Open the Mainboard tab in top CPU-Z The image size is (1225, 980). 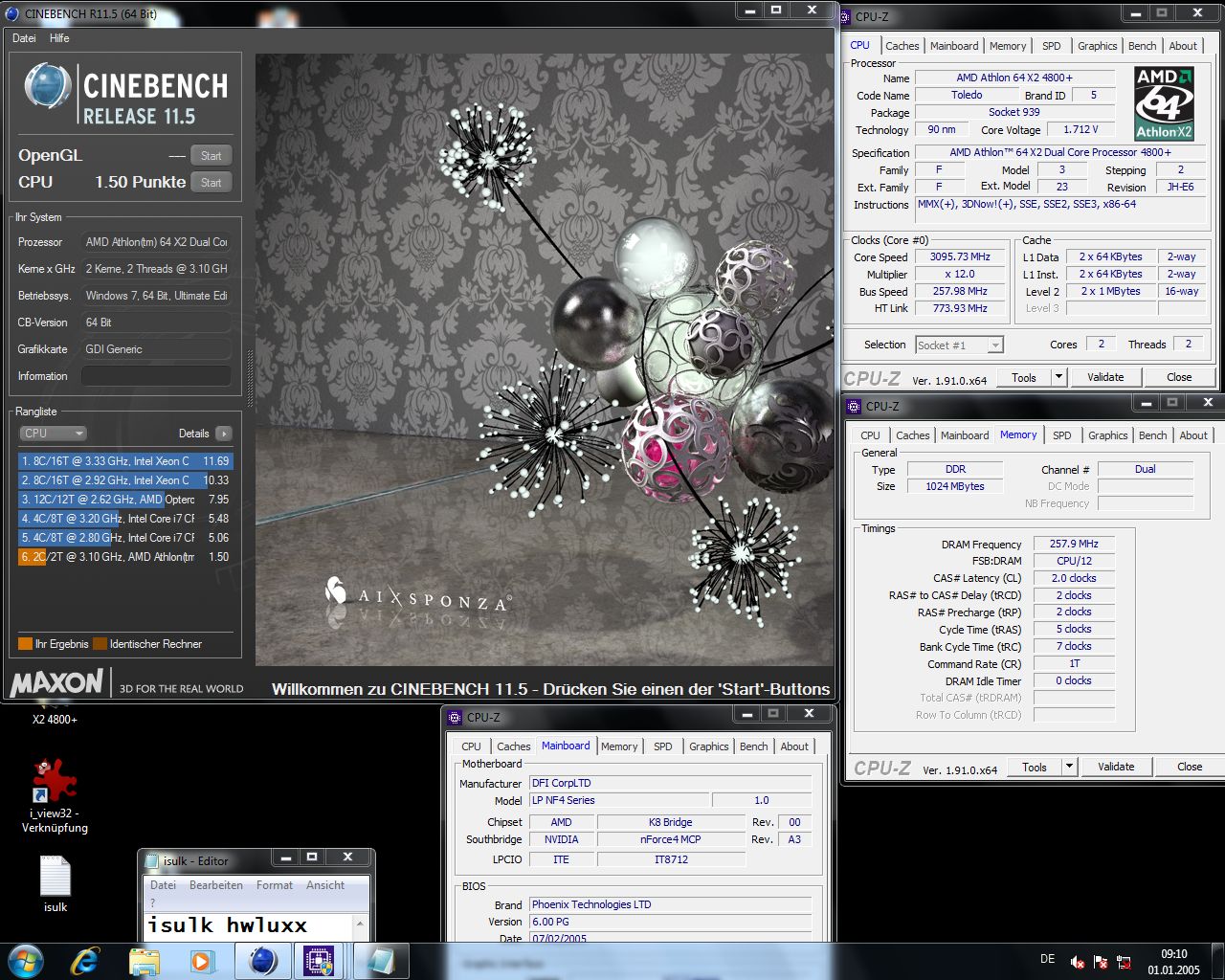click(x=954, y=46)
